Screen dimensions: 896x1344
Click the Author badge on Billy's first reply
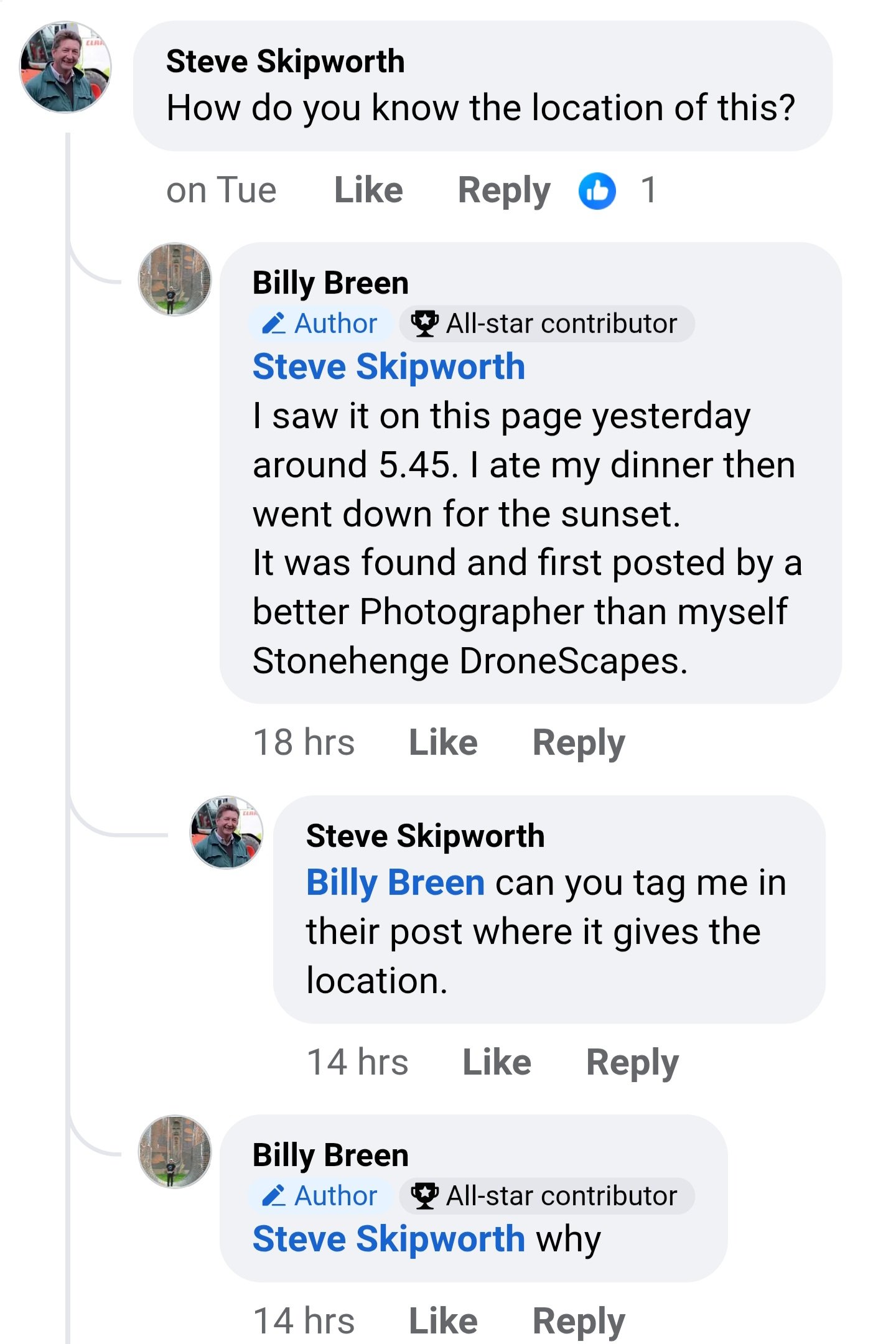pos(320,324)
